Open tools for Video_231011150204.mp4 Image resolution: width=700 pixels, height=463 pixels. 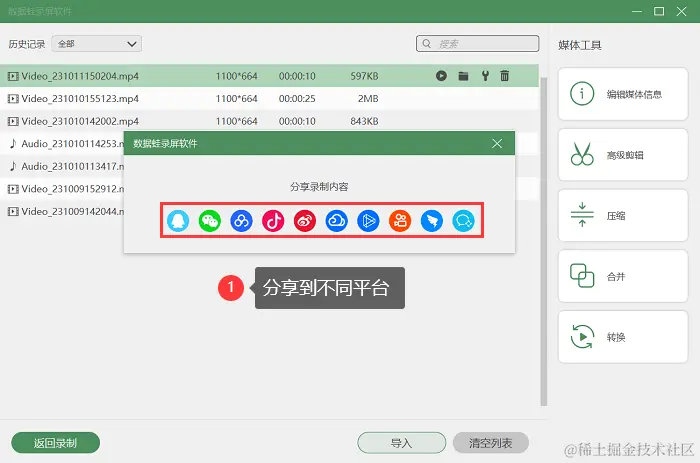pos(485,76)
